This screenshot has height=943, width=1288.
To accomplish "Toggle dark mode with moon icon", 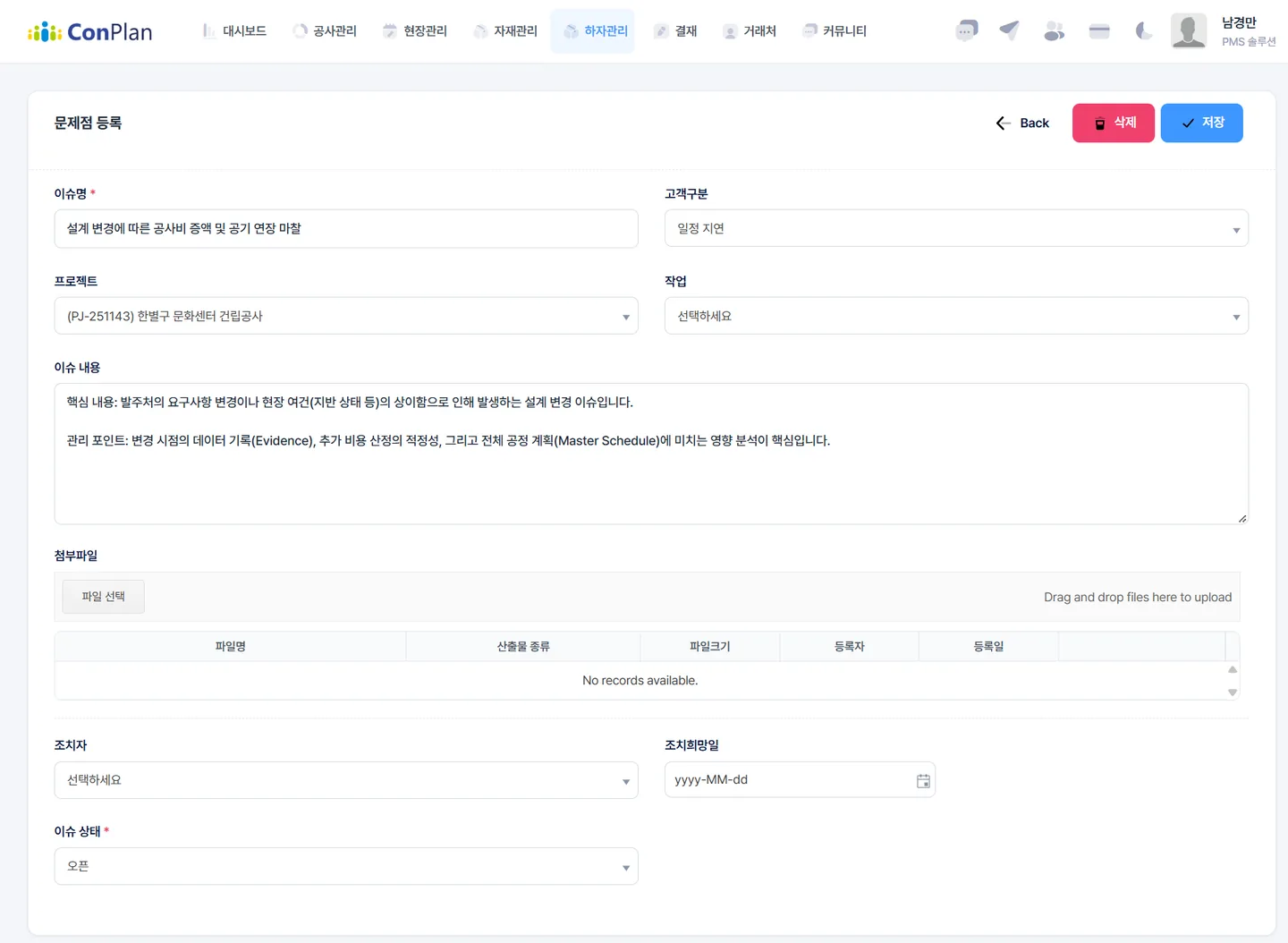I will point(1143,31).
